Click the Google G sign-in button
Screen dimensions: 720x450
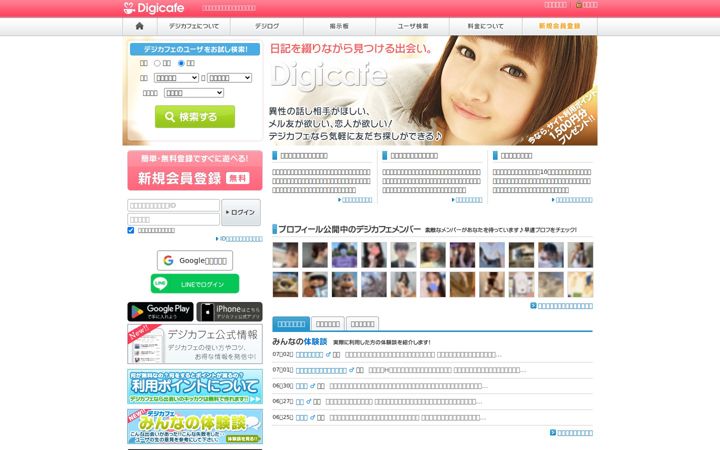195,260
